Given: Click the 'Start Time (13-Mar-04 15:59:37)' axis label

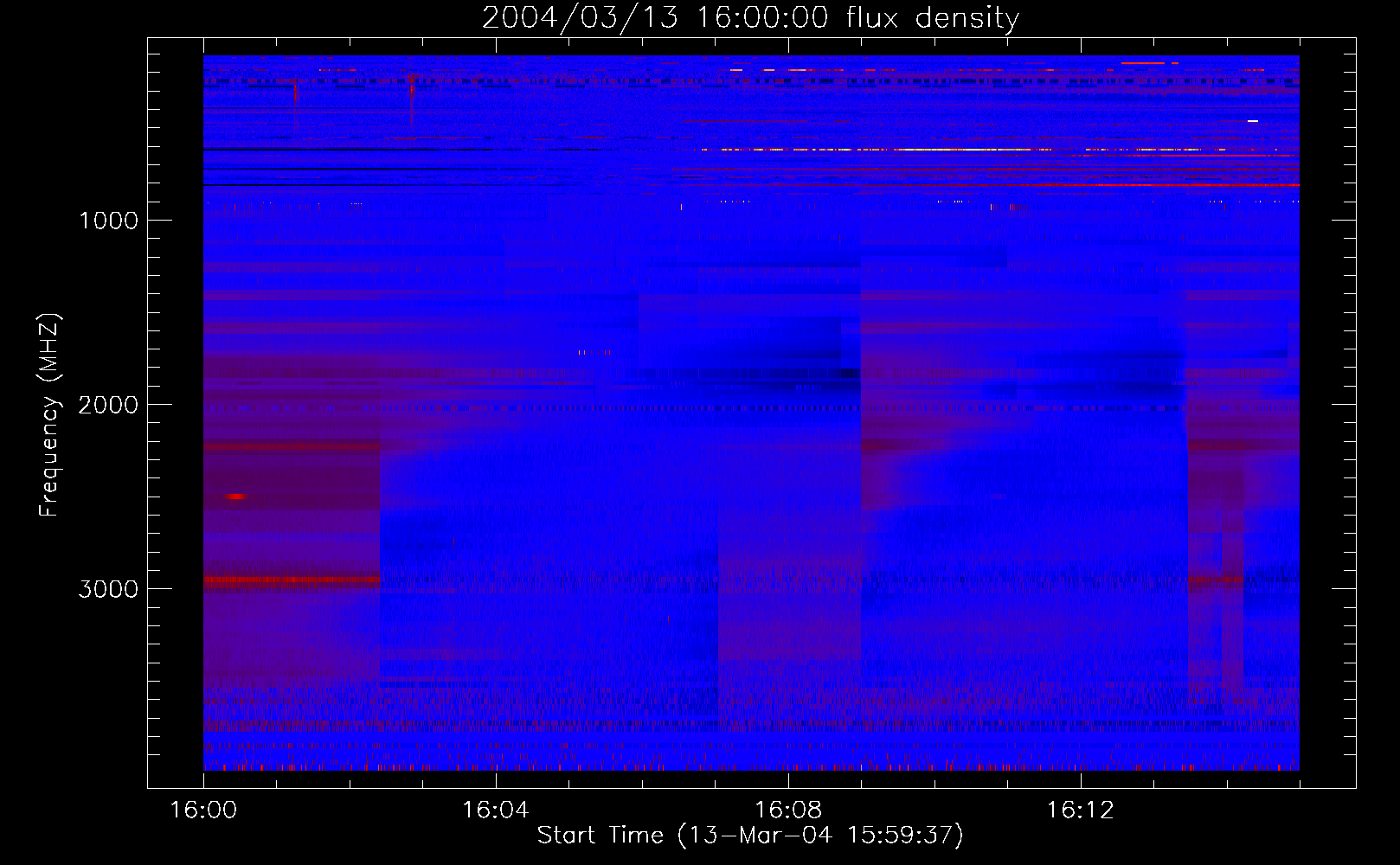Looking at the screenshot, I should pyautogui.click(x=750, y=836).
